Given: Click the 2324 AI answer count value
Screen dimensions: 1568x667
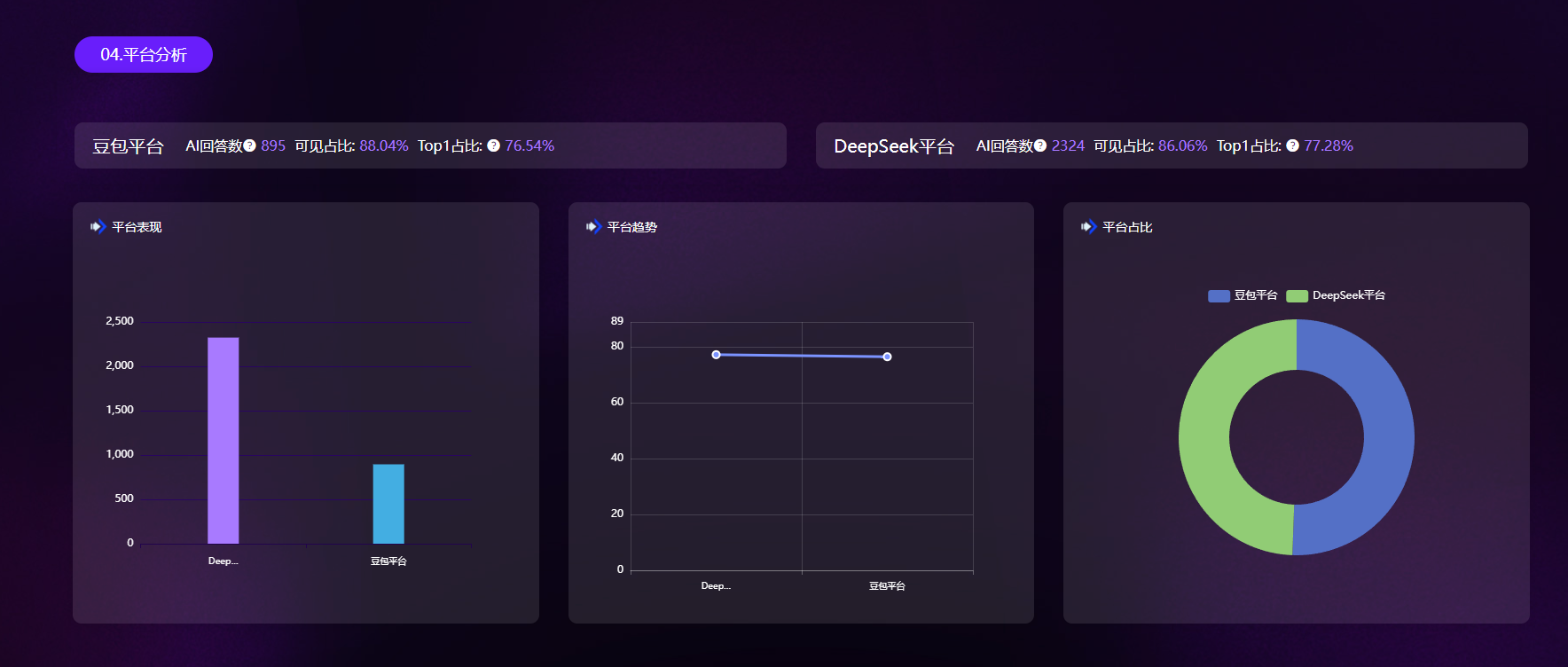Looking at the screenshot, I should point(1068,145).
